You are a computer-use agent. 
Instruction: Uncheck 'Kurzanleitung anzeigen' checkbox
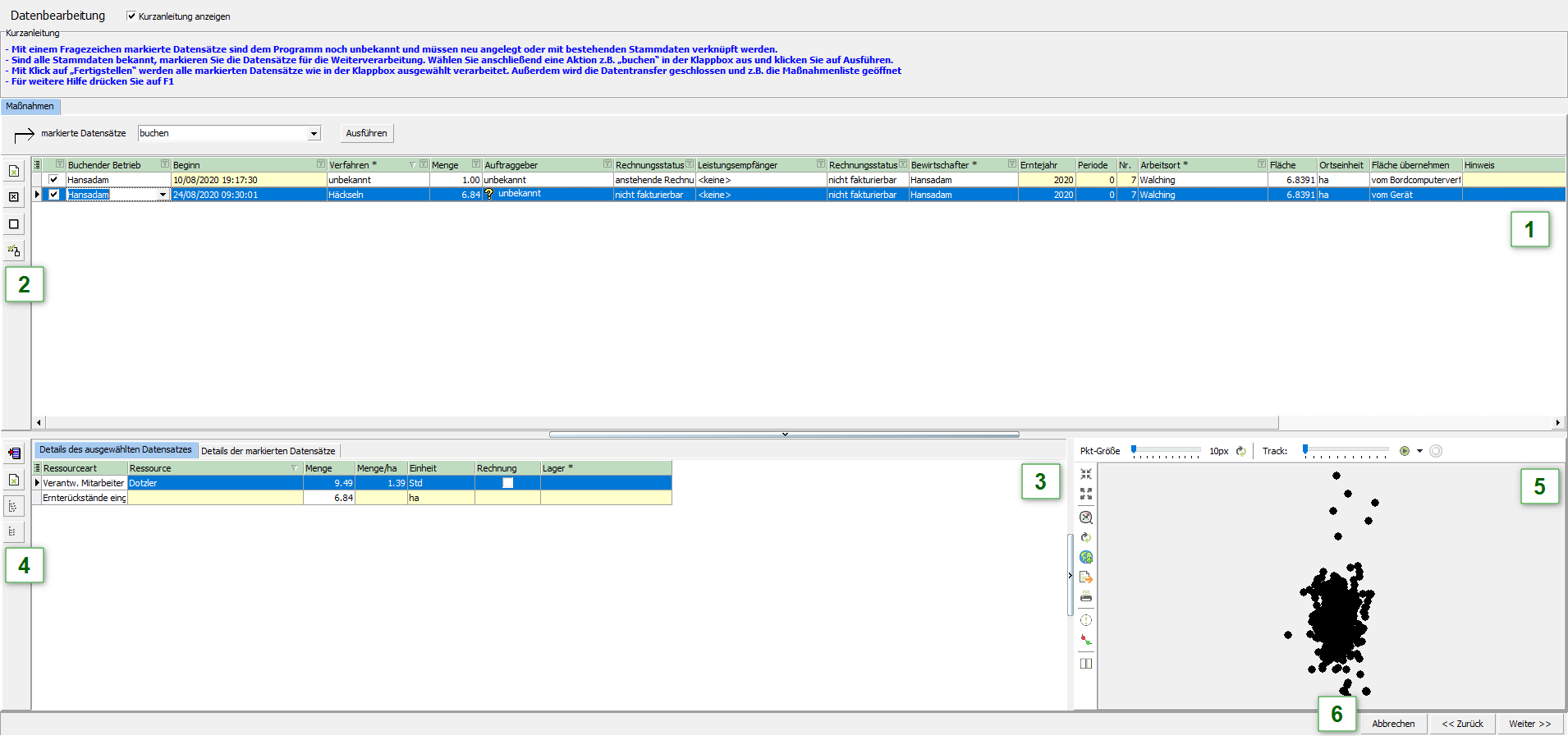click(x=131, y=16)
